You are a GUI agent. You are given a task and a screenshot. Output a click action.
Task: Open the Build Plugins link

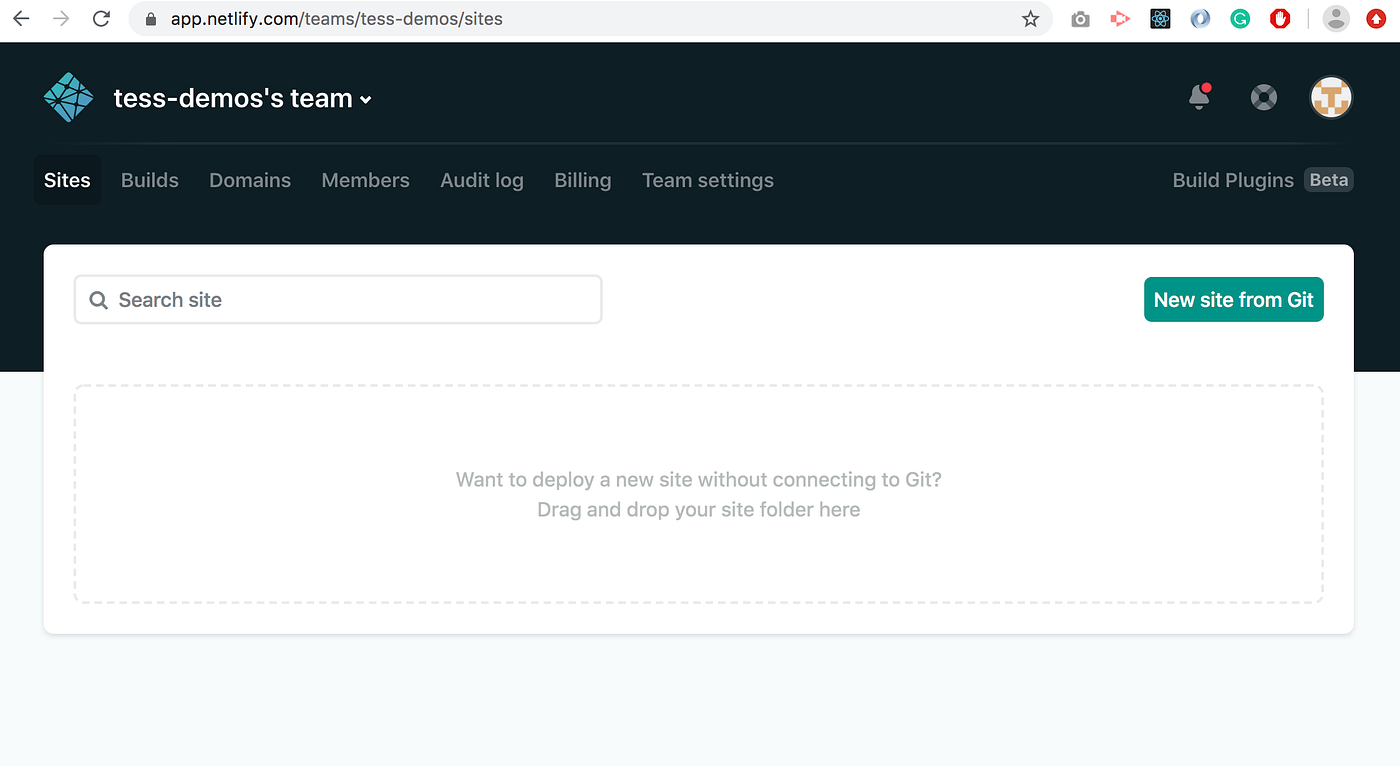(1233, 180)
